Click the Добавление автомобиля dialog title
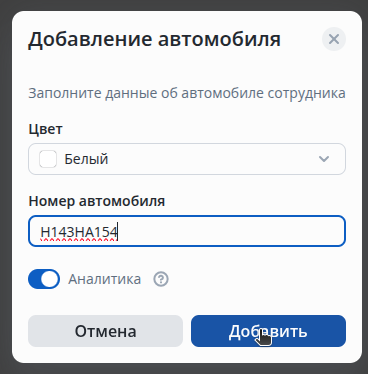Viewport: 368px width, 374px height. coord(154,39)
